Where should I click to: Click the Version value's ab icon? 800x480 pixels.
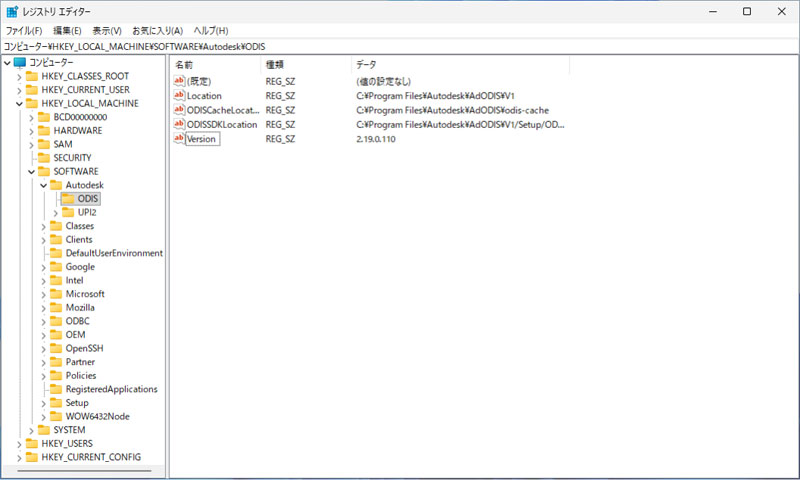pyautogui.click(x=179, y=139)
